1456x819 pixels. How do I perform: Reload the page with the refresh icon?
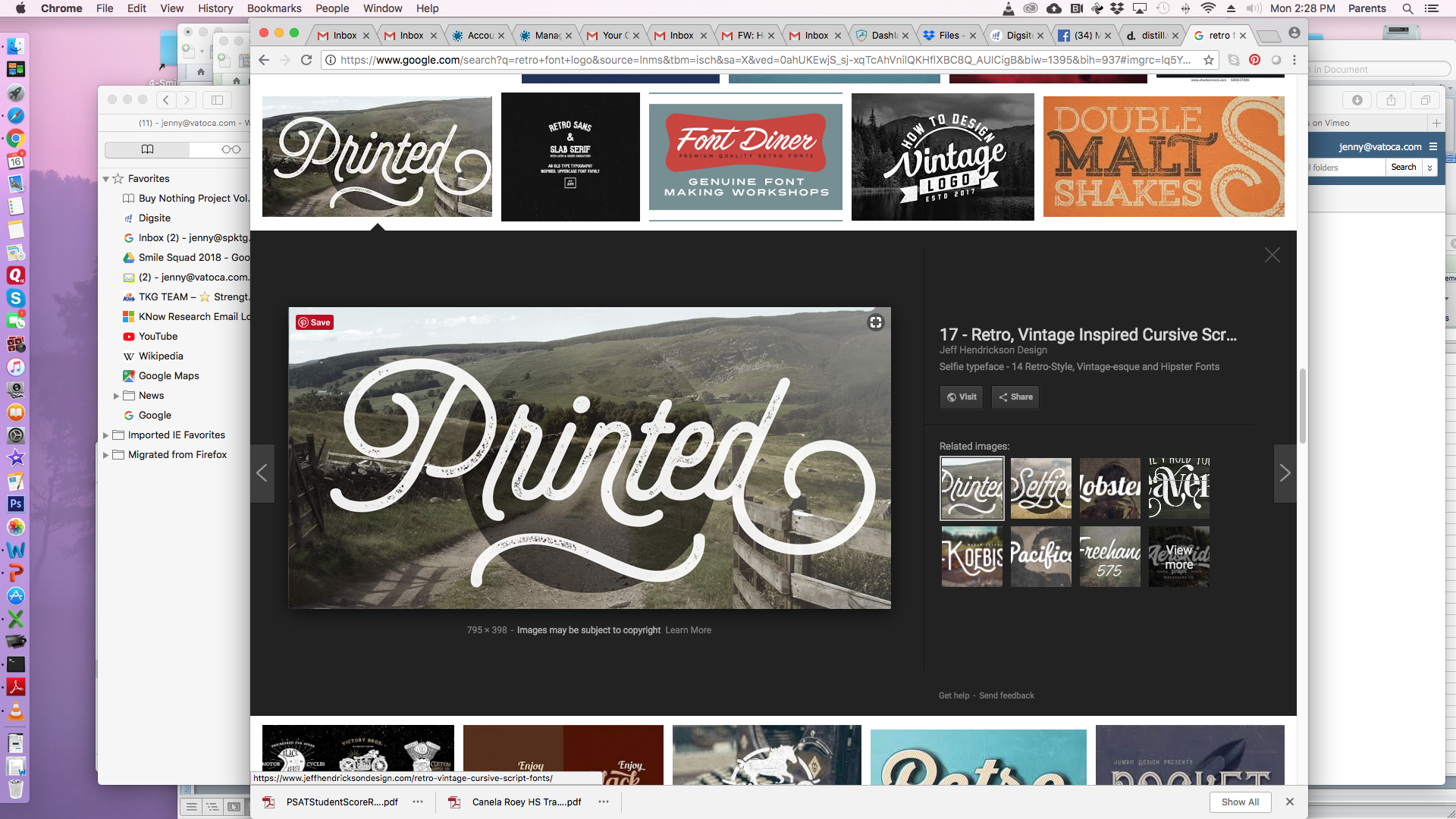click(306, 60)
